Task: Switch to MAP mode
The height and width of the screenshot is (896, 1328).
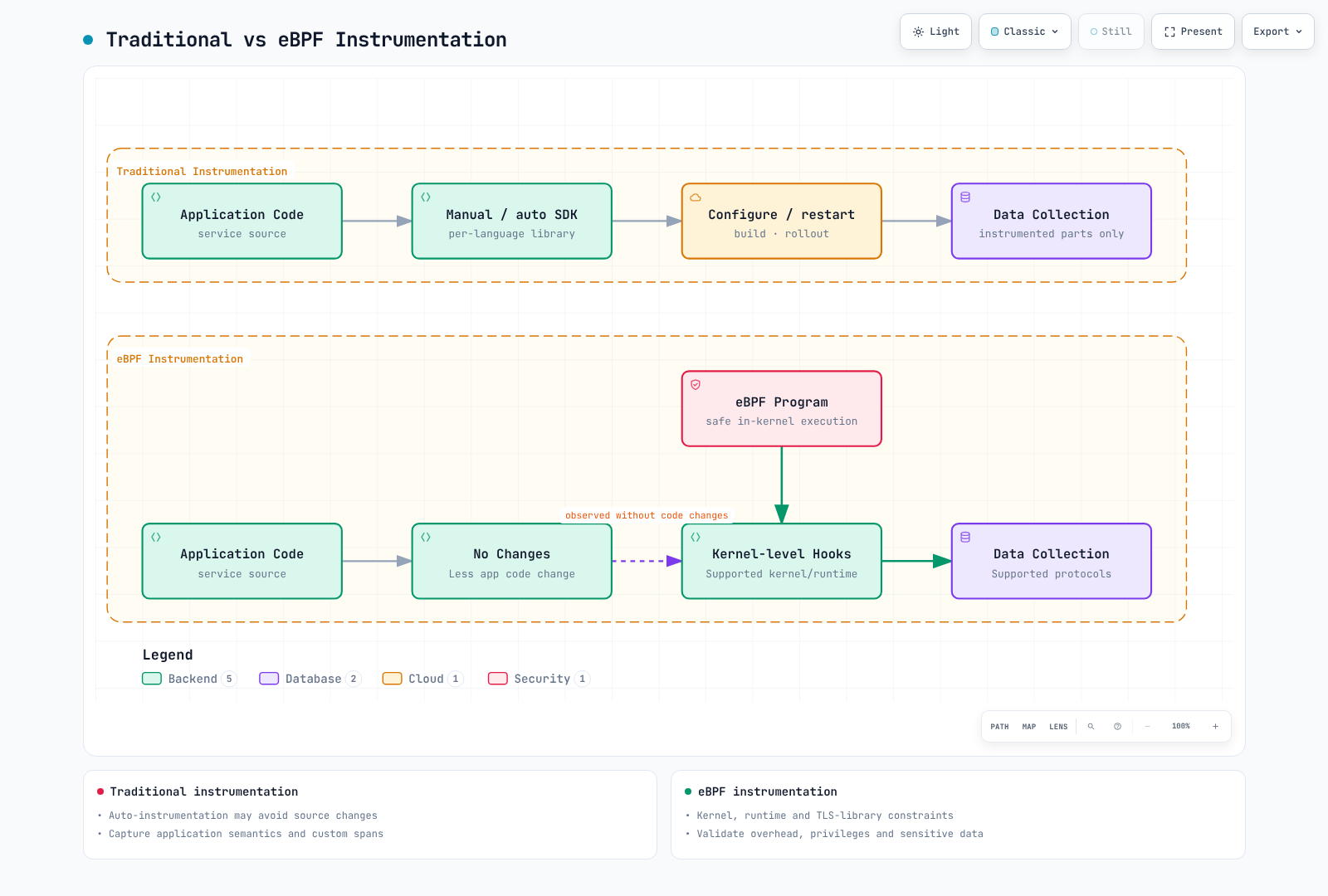Action: coord(1029,727)
